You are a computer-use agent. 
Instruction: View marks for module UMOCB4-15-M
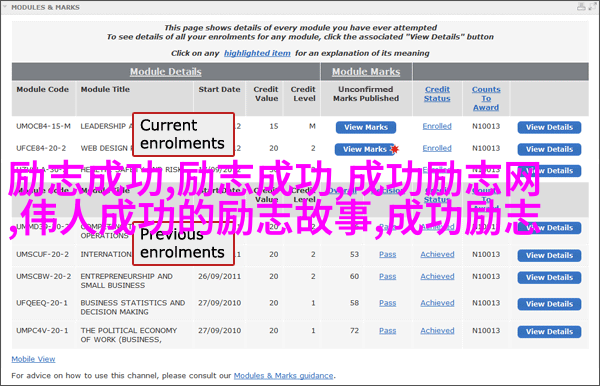pyautogui.click(x=366, y=127)
